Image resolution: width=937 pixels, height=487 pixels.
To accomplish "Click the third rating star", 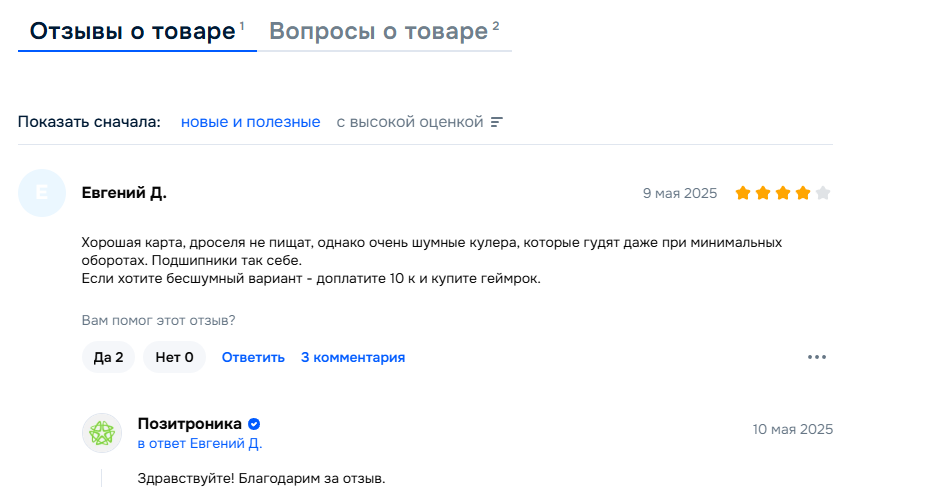I will (783, 193).
